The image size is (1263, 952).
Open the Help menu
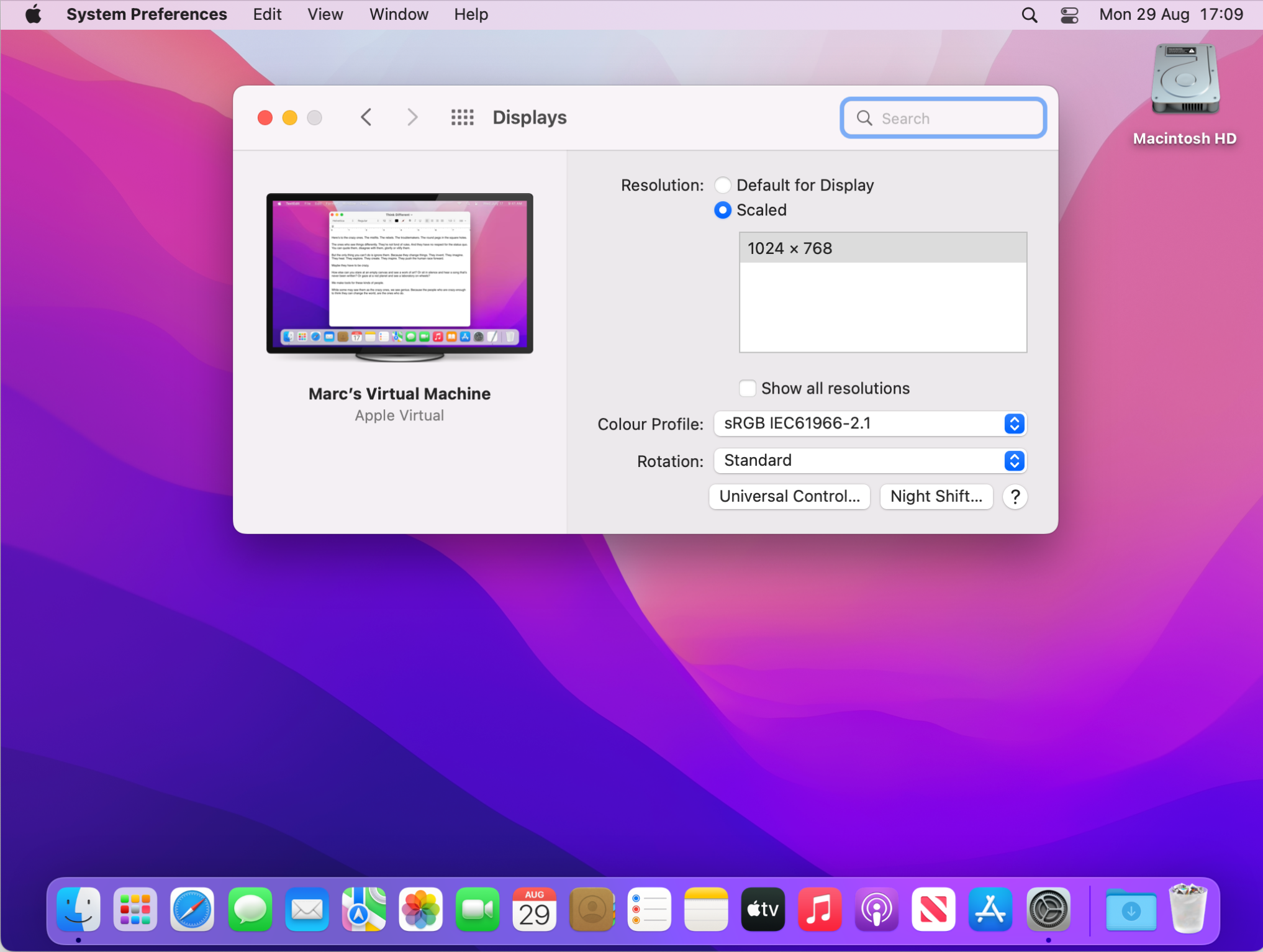pyautogui.click(x=471, y=14)
